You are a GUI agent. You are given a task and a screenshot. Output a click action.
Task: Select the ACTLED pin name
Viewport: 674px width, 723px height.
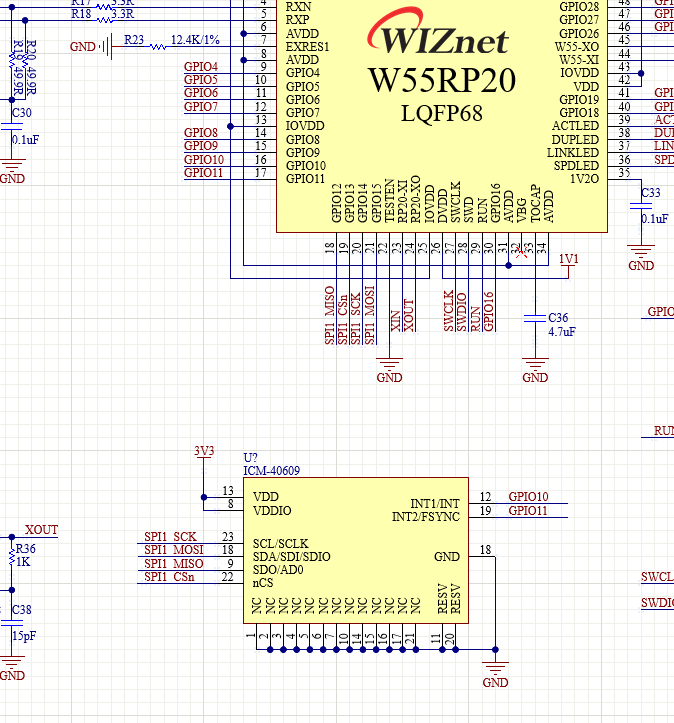pos(575,126)
